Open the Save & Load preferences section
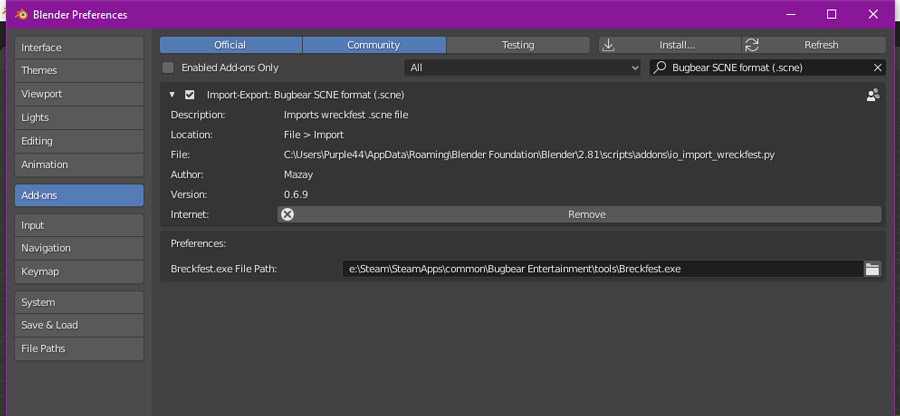The image size is (900, 416). (x=79, y=325)
